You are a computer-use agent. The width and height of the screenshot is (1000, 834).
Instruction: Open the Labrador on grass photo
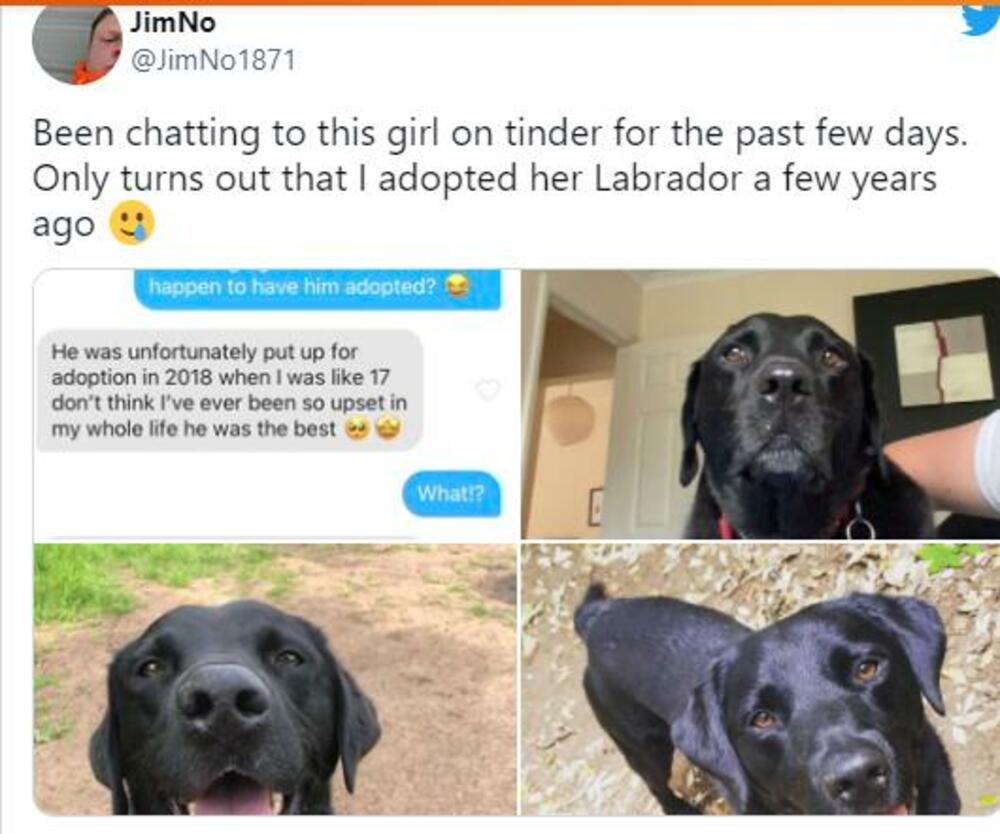tap(276, 680)
